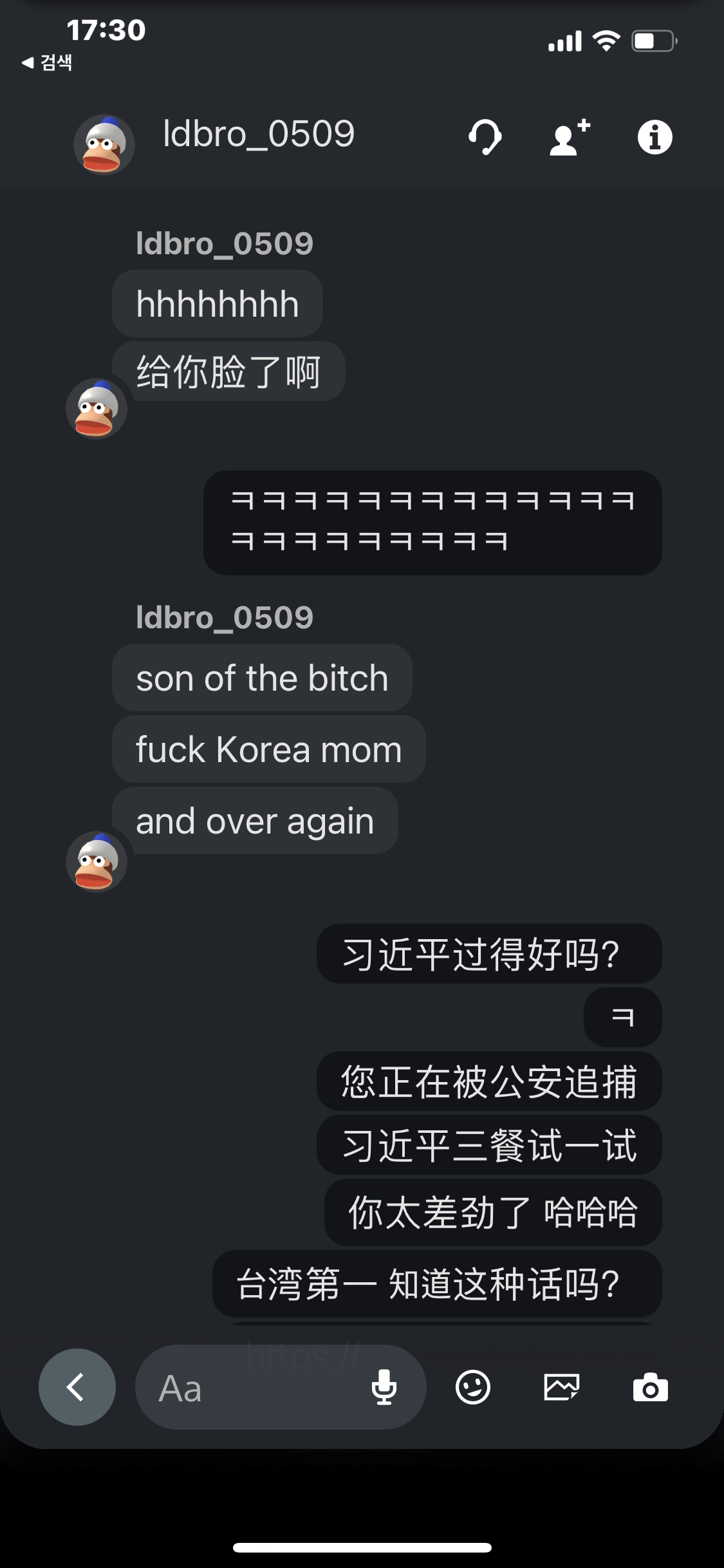Start a voice call with headset icon
This screenshot has height=1568, width=724.
(x=485, y=137)
